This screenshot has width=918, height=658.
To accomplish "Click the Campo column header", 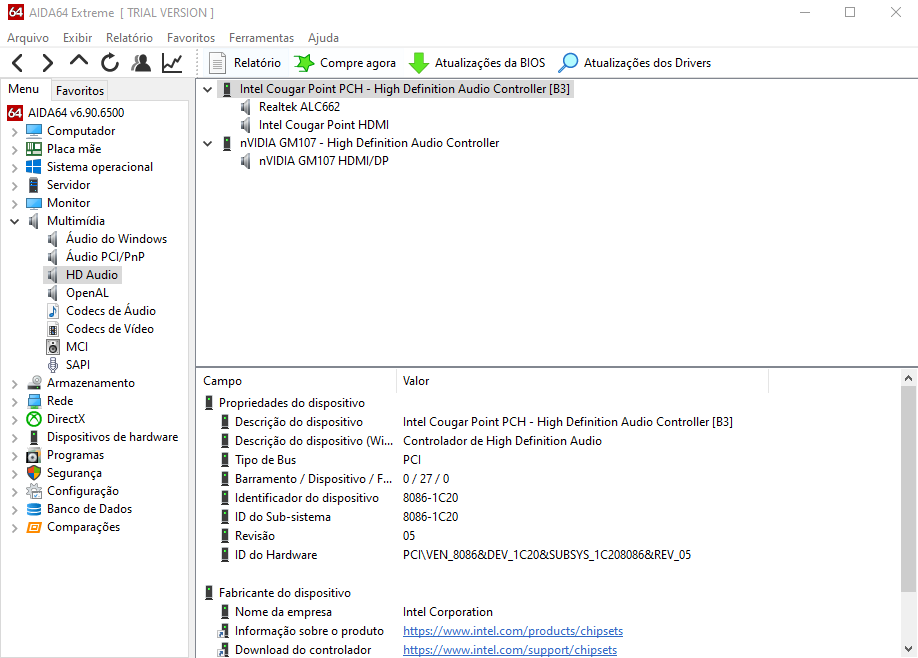I will click(x=297, y=381).
